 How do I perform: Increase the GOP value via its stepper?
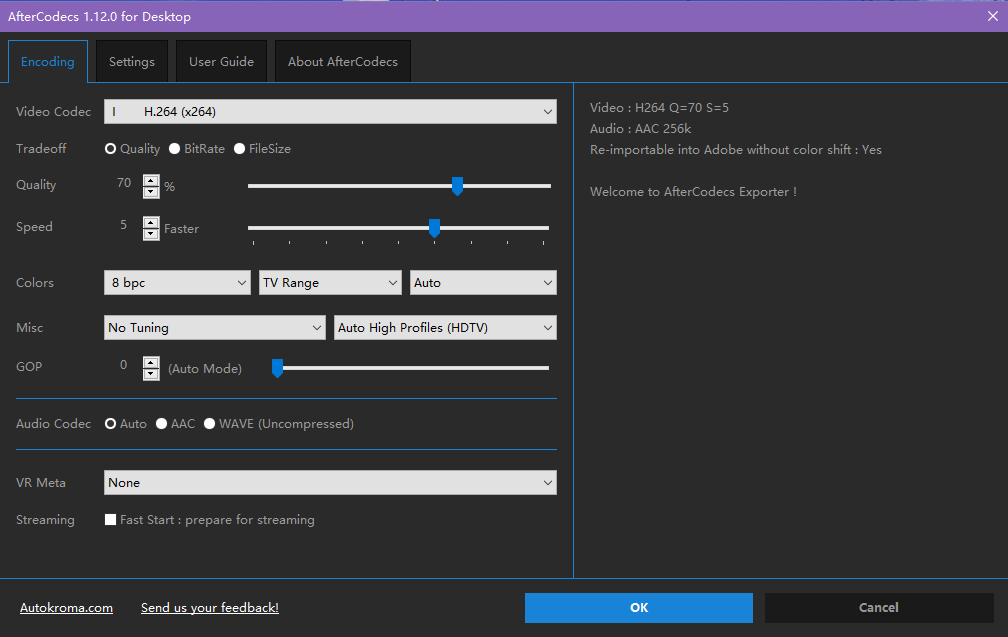(x=150, y=362)
